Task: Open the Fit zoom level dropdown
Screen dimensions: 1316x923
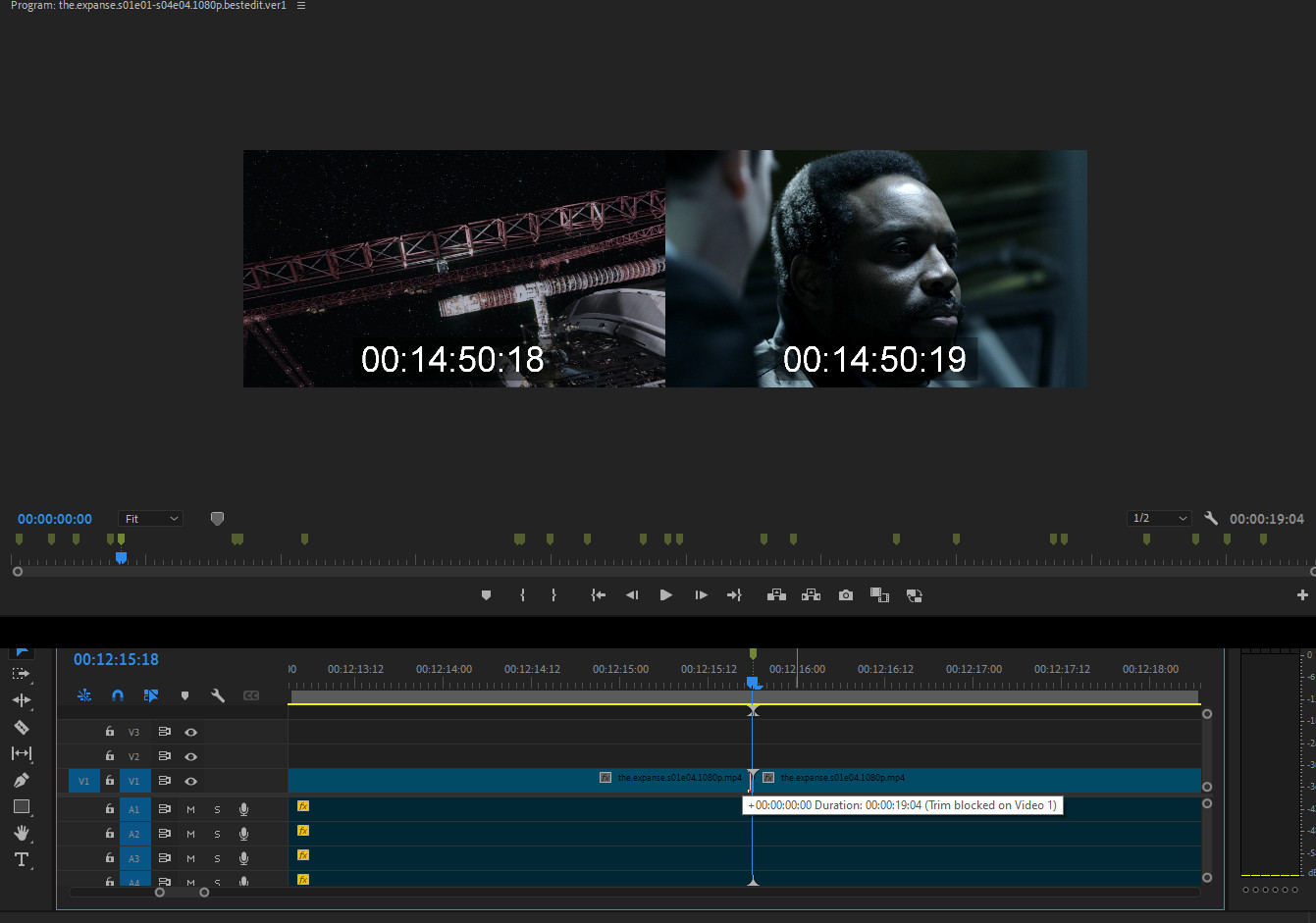Action: pos(151,519)
